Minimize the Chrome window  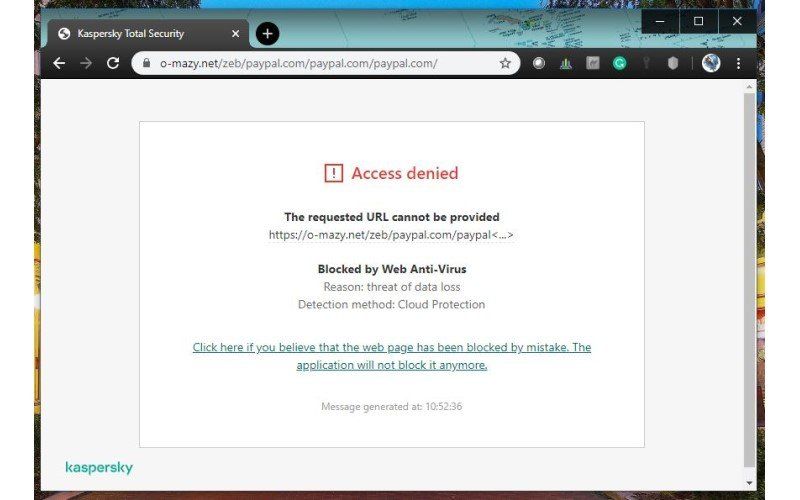[660, 21]
